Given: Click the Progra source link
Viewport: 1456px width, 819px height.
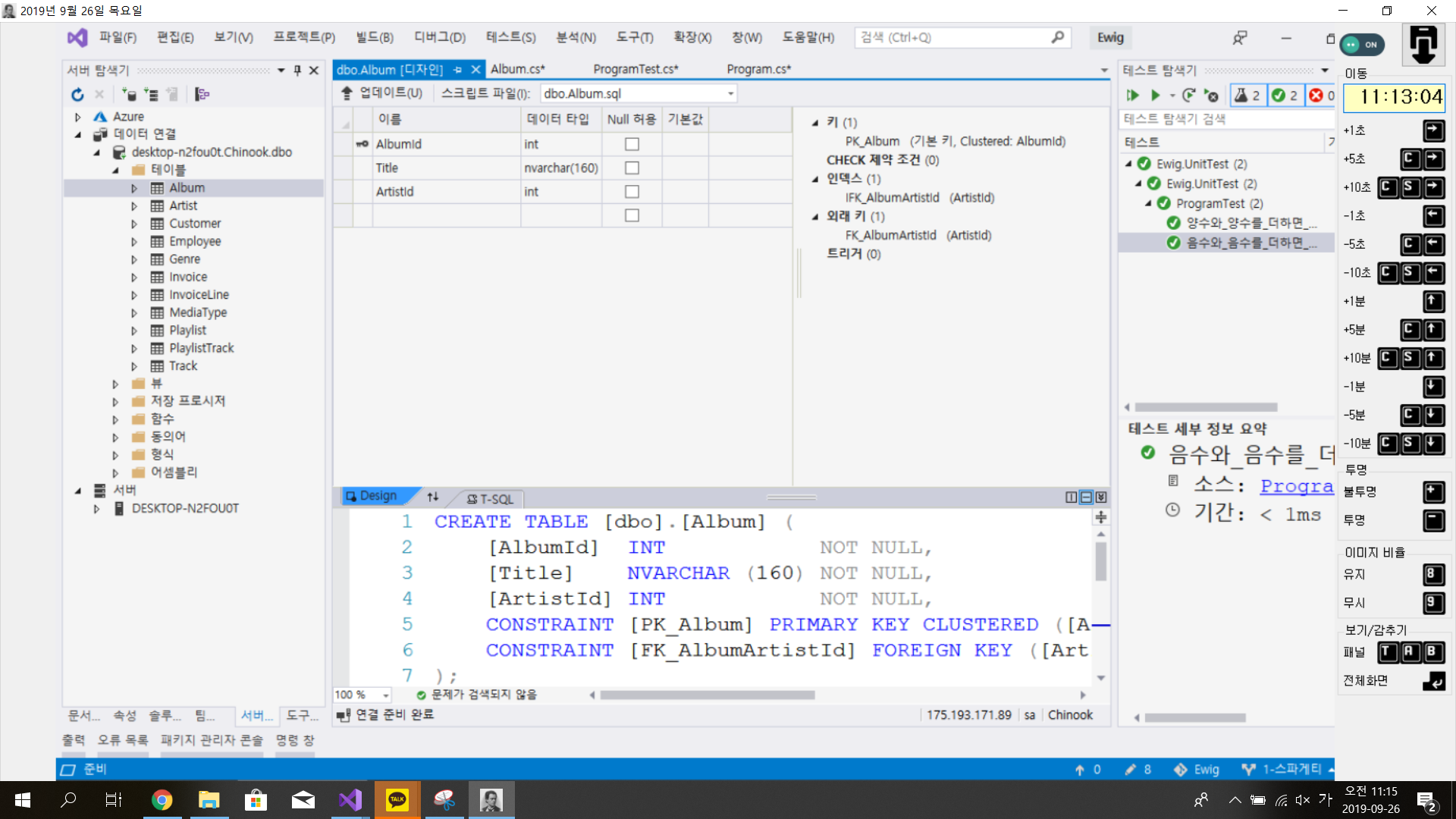Looking at the screenshot, I should [x=1296, y=486].
